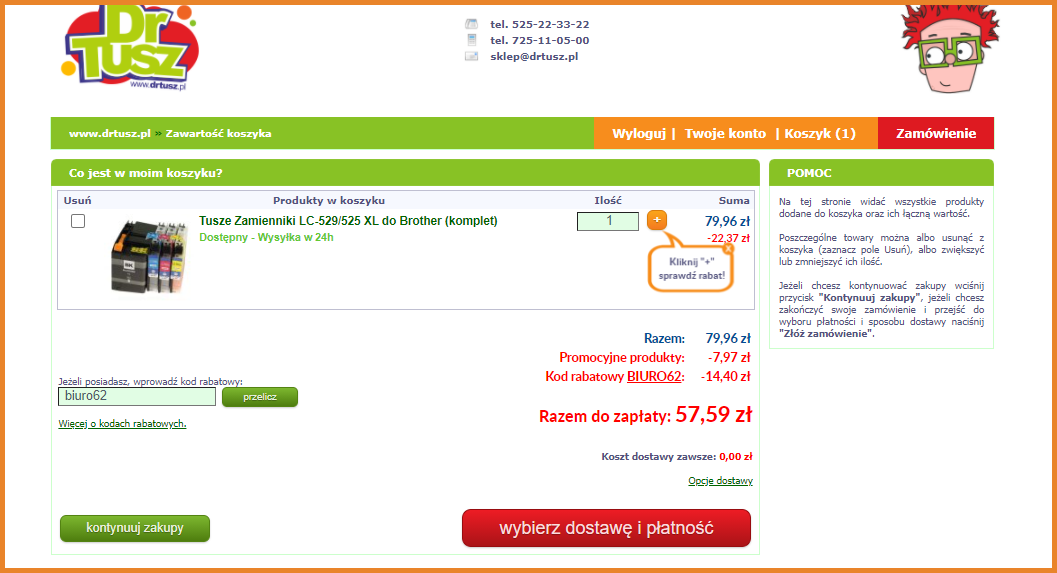Click the 'Zawartość koszyka' breadcrumb

coord(218,133)
